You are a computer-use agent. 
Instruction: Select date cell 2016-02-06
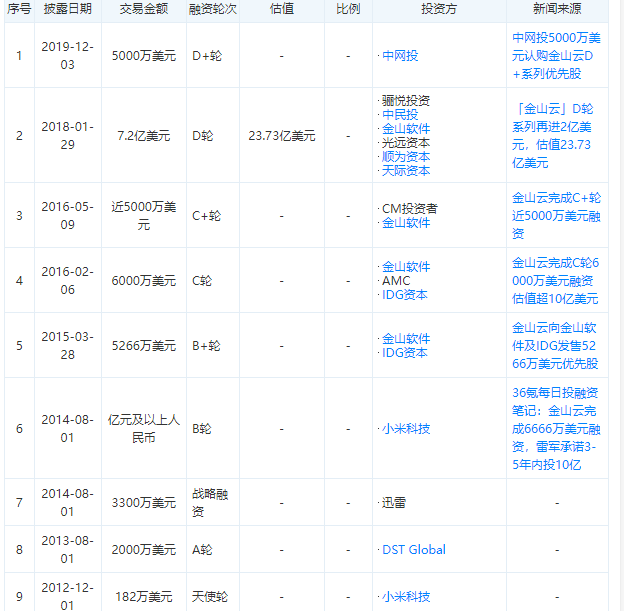[x=68, y=281]
